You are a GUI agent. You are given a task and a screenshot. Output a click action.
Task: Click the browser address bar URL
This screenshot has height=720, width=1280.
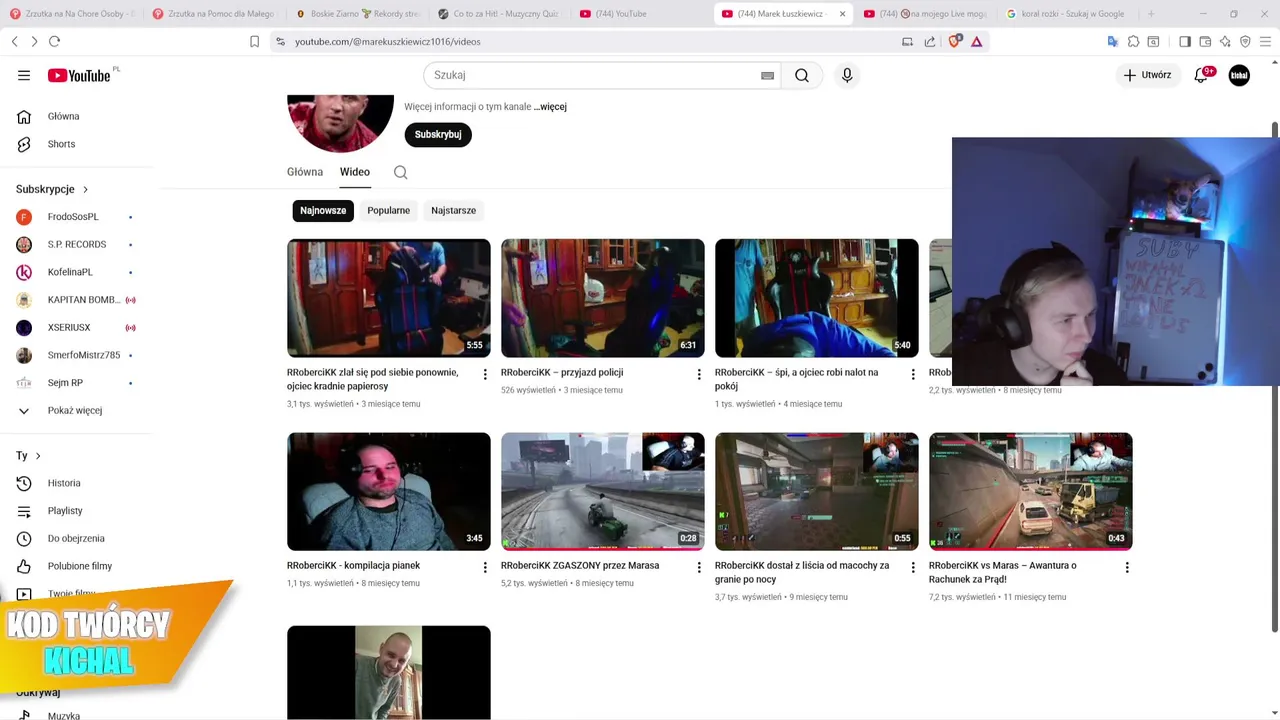click(388, 41)
